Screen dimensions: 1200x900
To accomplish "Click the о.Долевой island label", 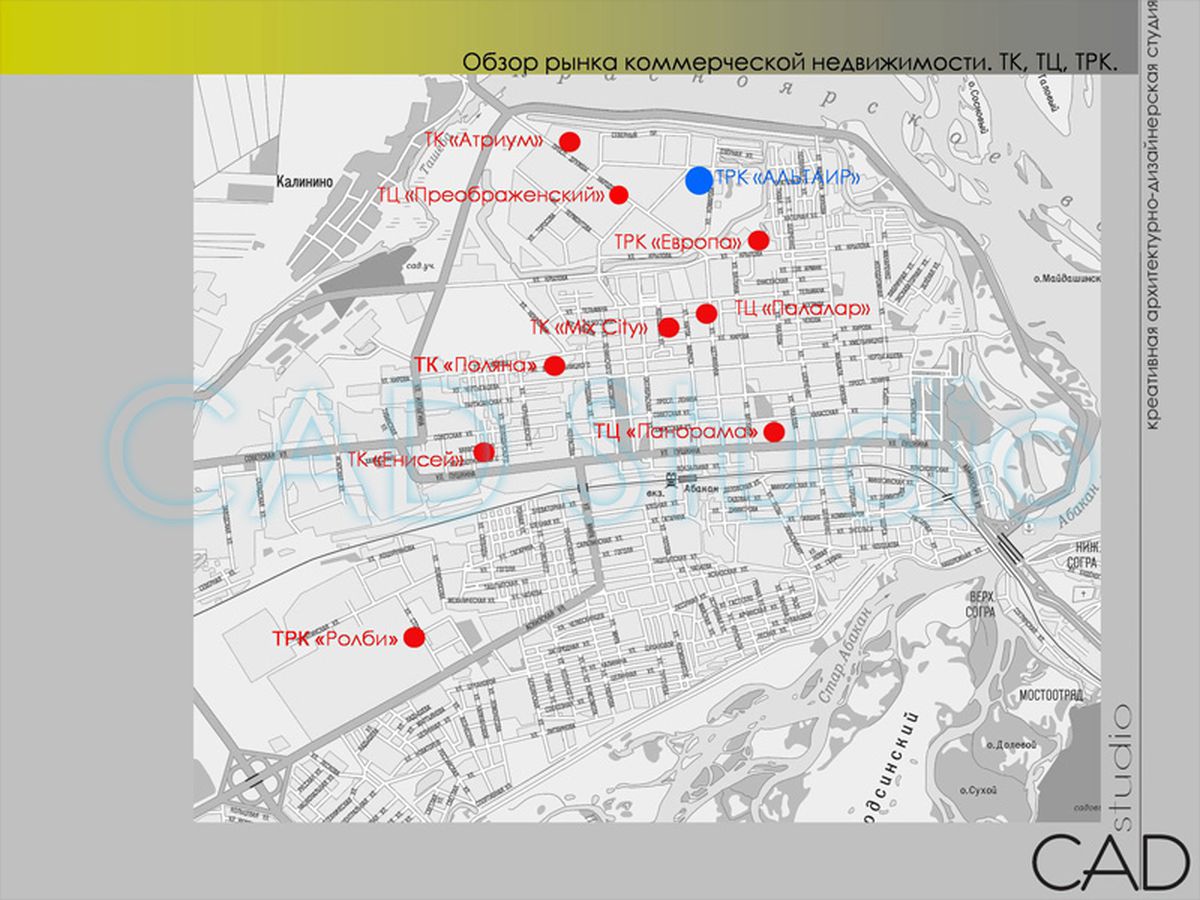I will click(1011, 745).
